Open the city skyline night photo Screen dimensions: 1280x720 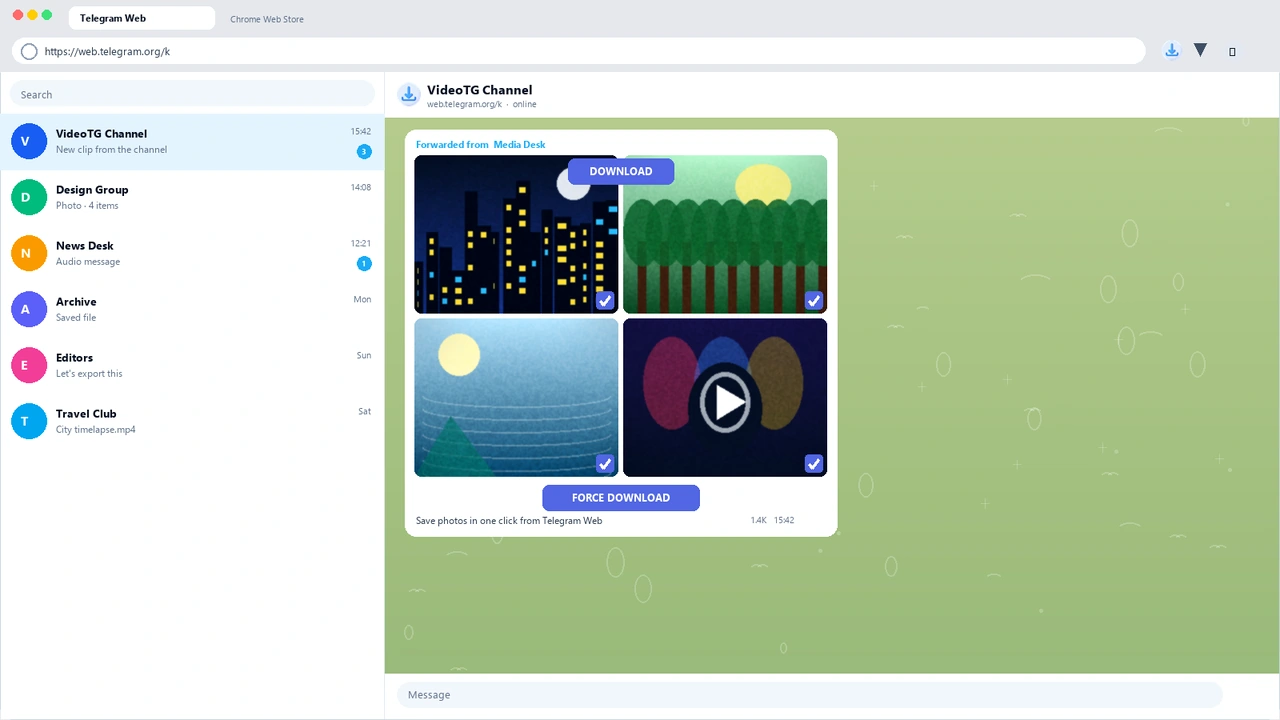516,234
